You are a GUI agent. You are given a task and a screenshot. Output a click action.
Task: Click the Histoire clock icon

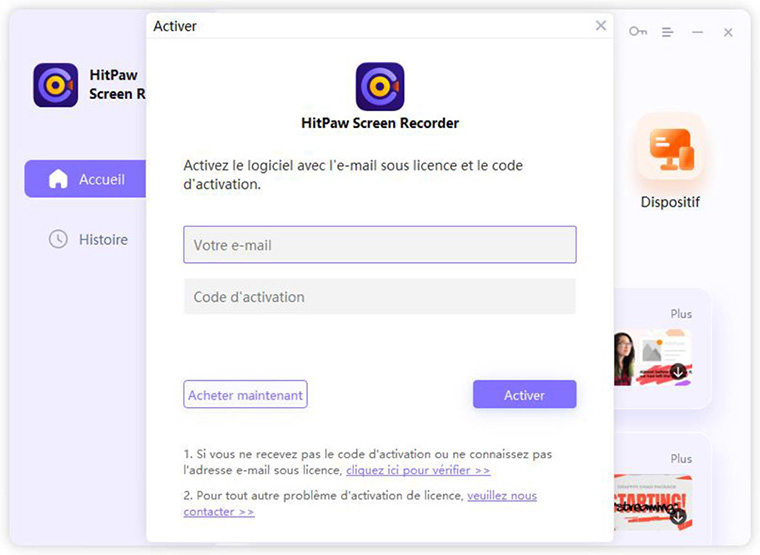pyautogui.click(x=58, y=239)
